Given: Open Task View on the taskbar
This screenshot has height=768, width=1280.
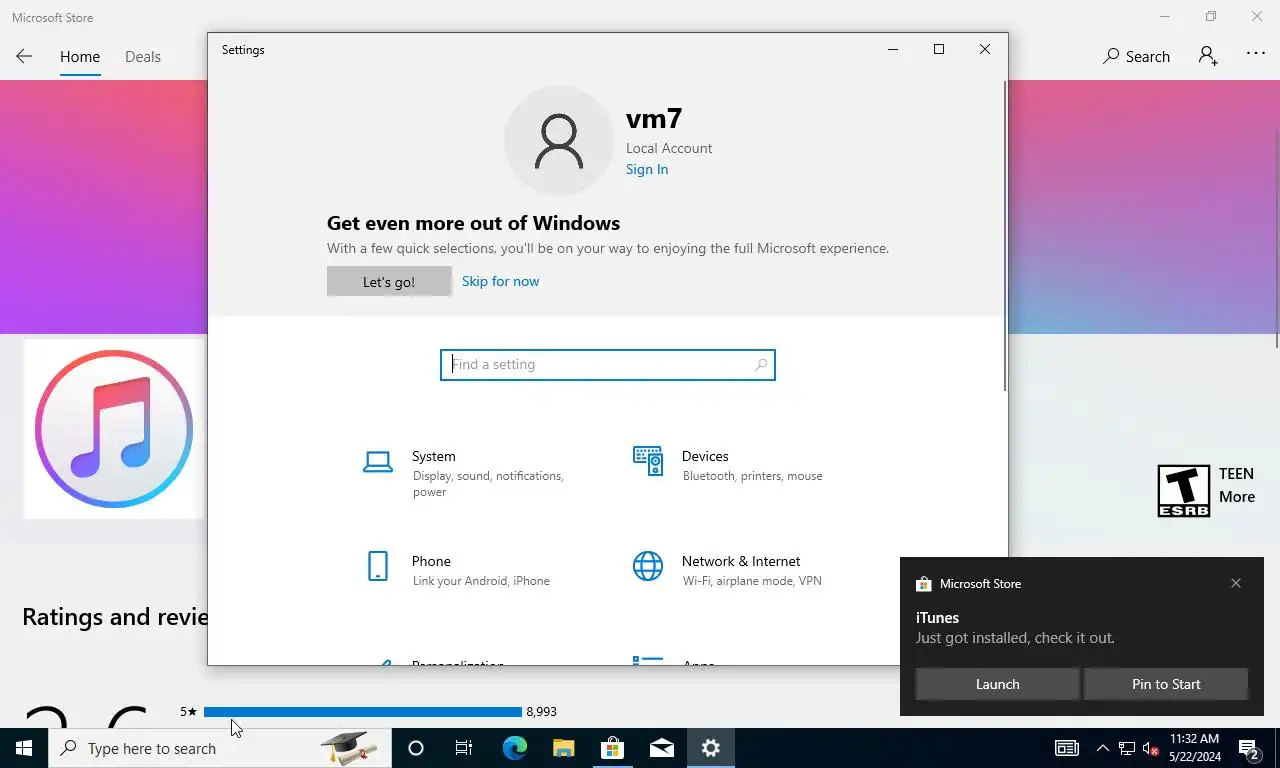Looking at the screenshot, I should coord(464,748).
